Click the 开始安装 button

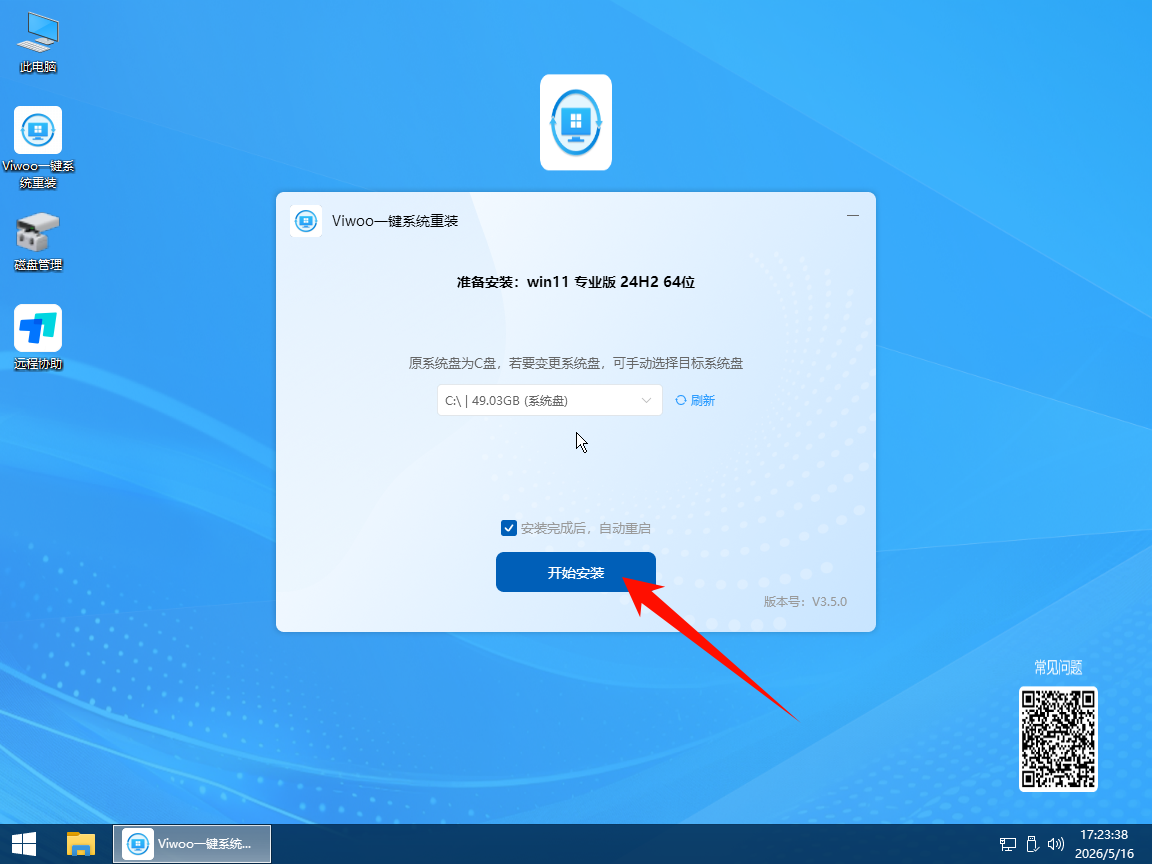[576, 572]
